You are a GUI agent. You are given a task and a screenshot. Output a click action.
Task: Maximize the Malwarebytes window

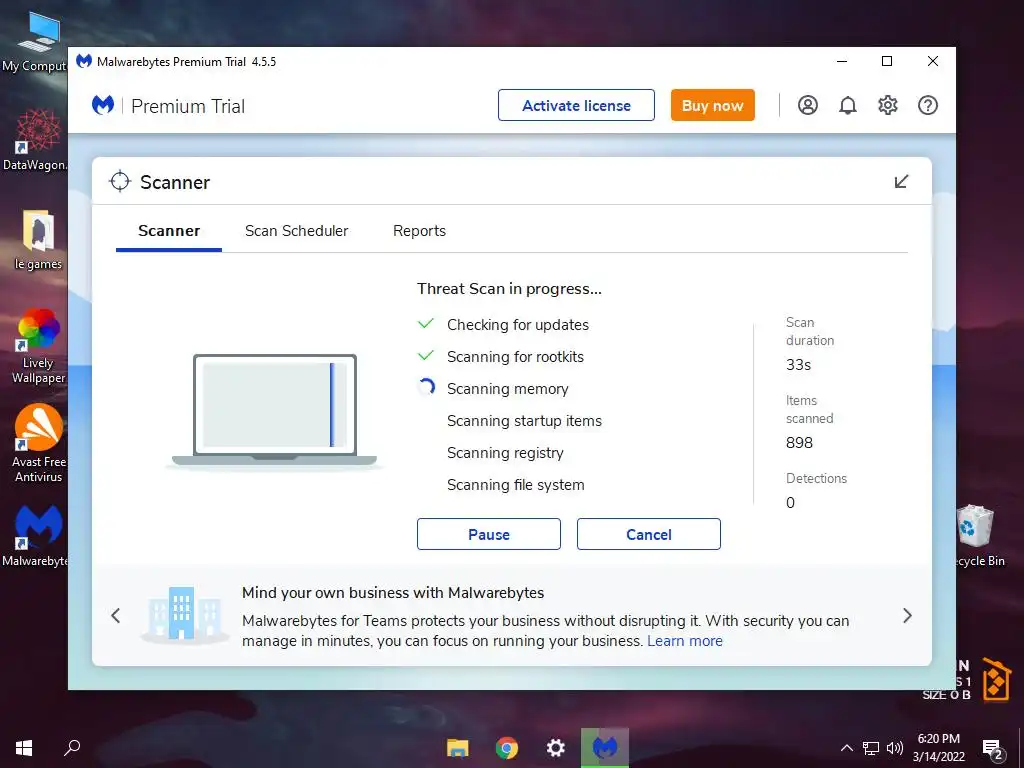click(x=887, y=61)
